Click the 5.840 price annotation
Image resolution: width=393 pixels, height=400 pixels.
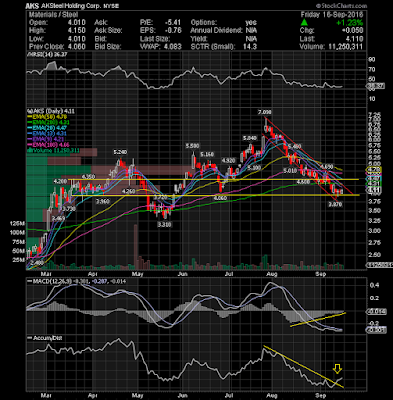(250, 138)
